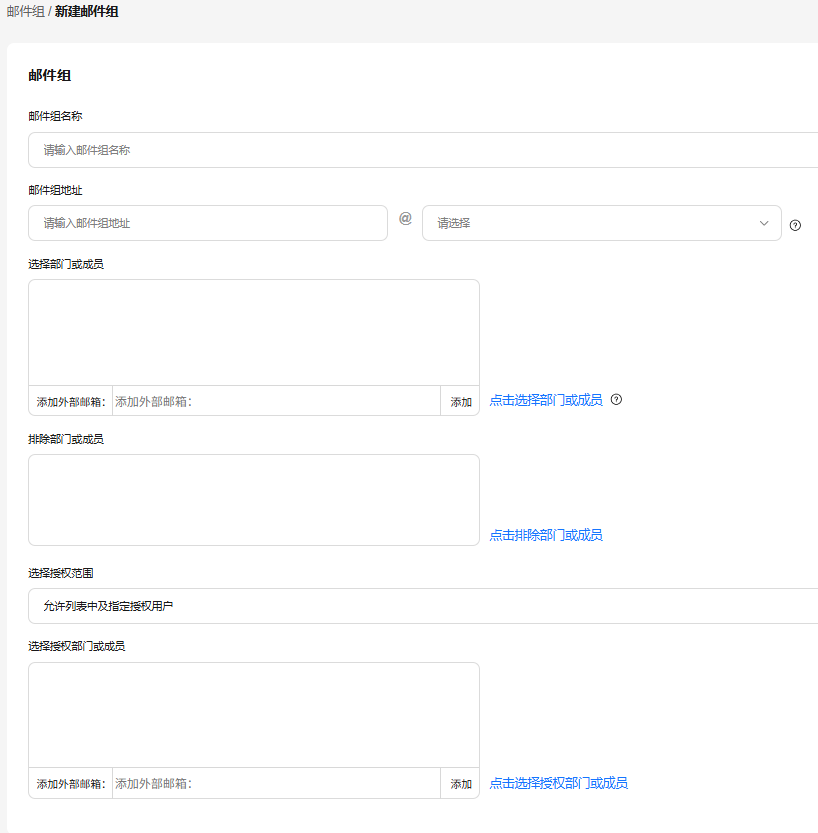Click 添加 button under 选择授权部门或成员
The width and height of the screenshot is (818, 833).
[461, 784]
